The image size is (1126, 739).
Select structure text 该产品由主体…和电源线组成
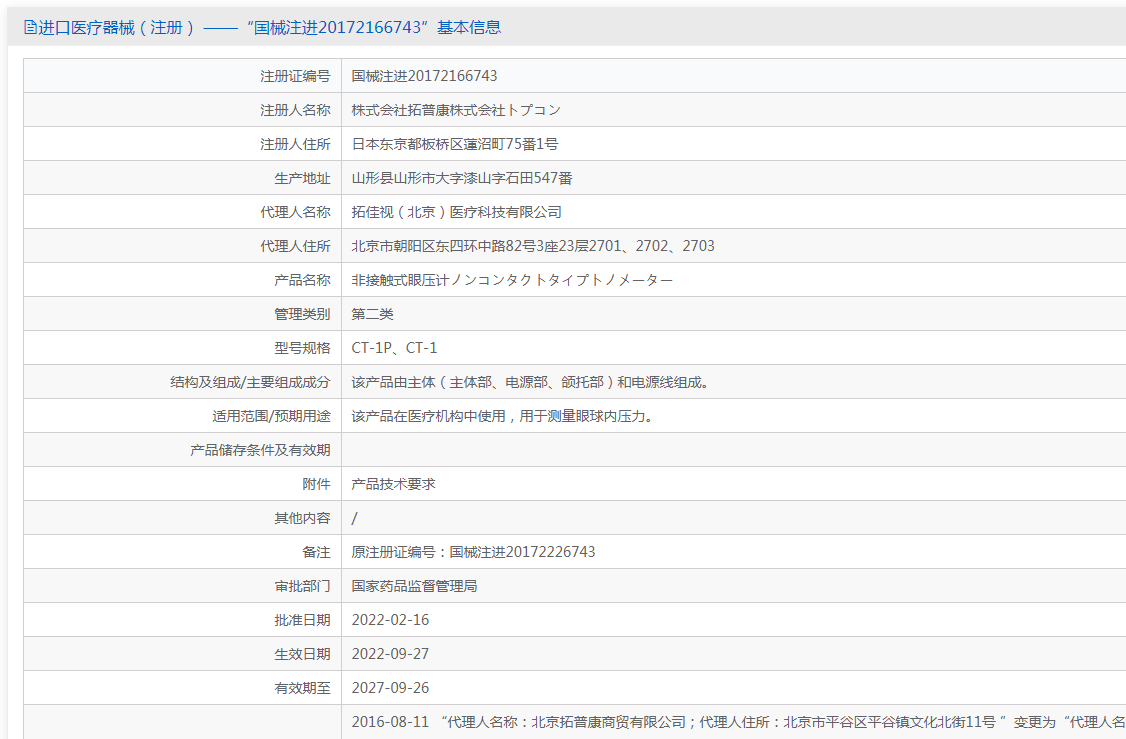(x=530, y=382)
